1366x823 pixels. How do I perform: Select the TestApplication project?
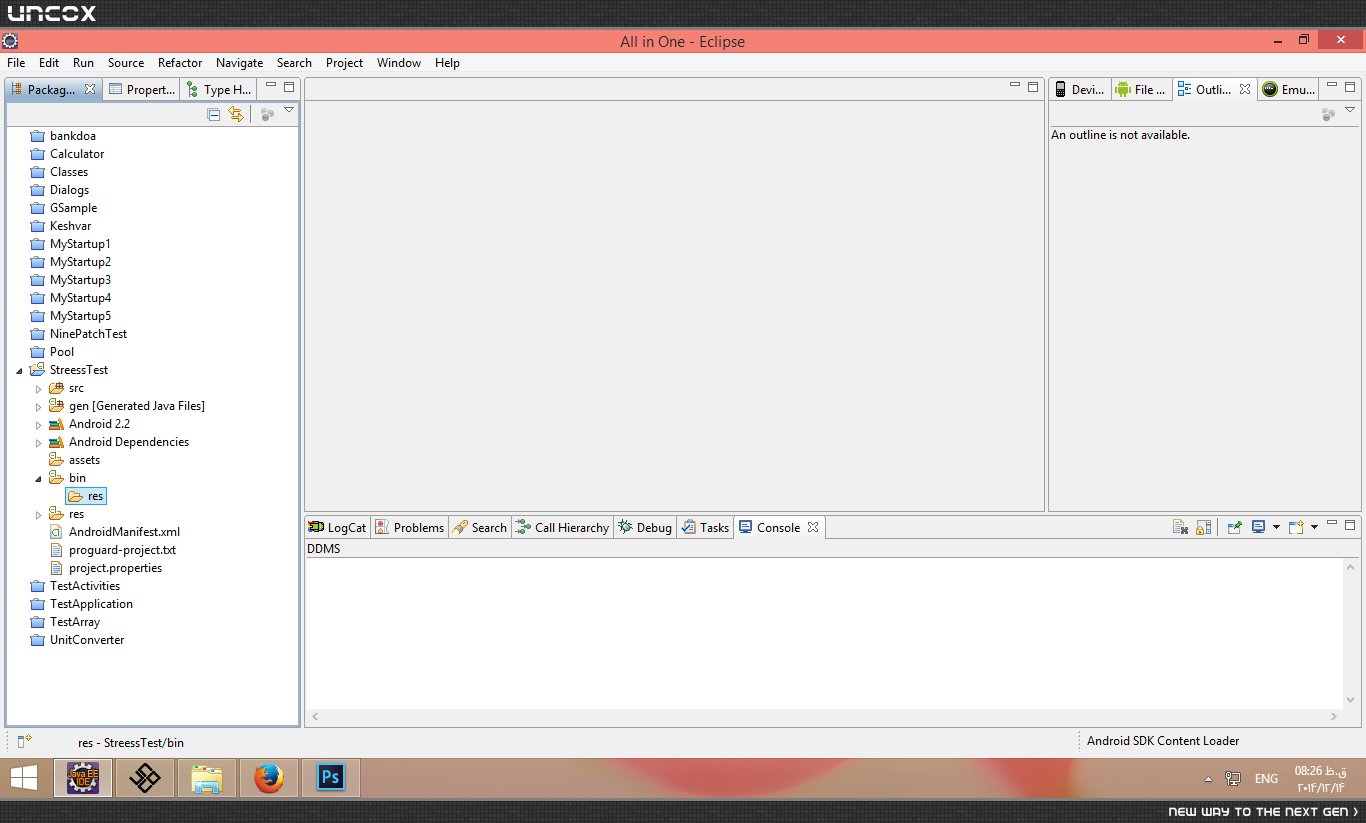91,604
